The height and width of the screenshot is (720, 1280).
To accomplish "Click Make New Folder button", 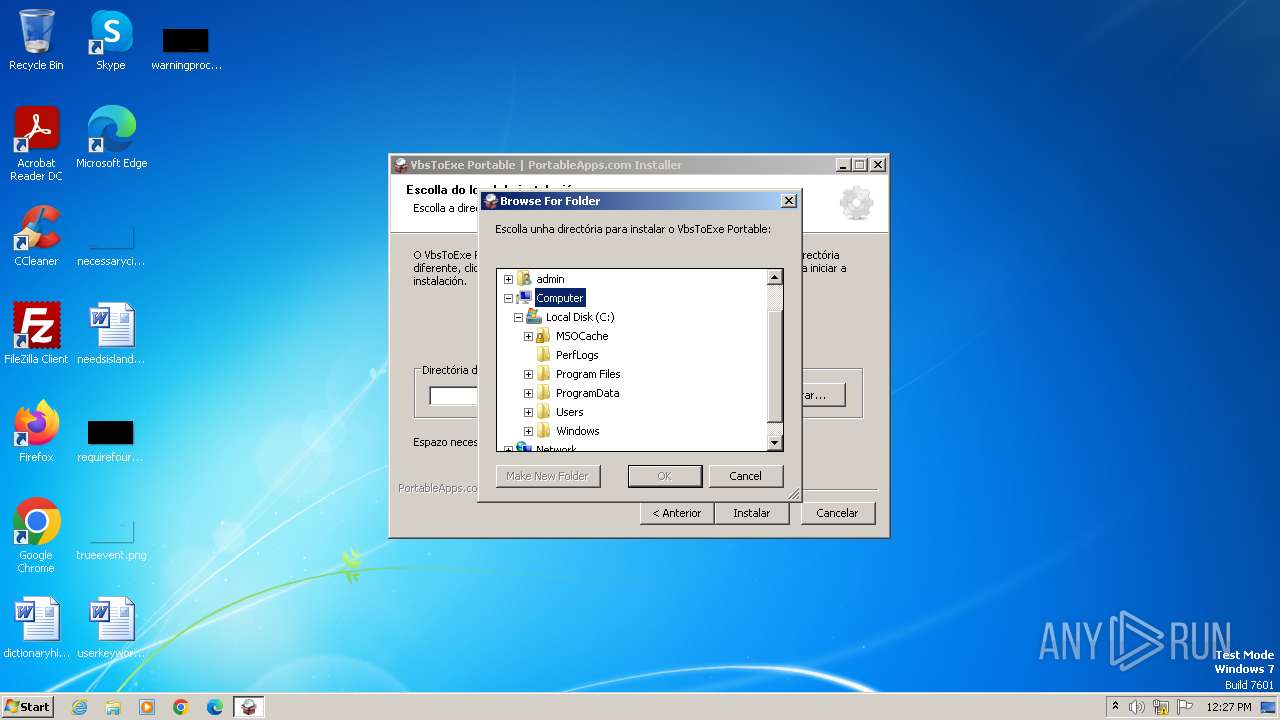I will pyautogui.click(x=547, y=476).
